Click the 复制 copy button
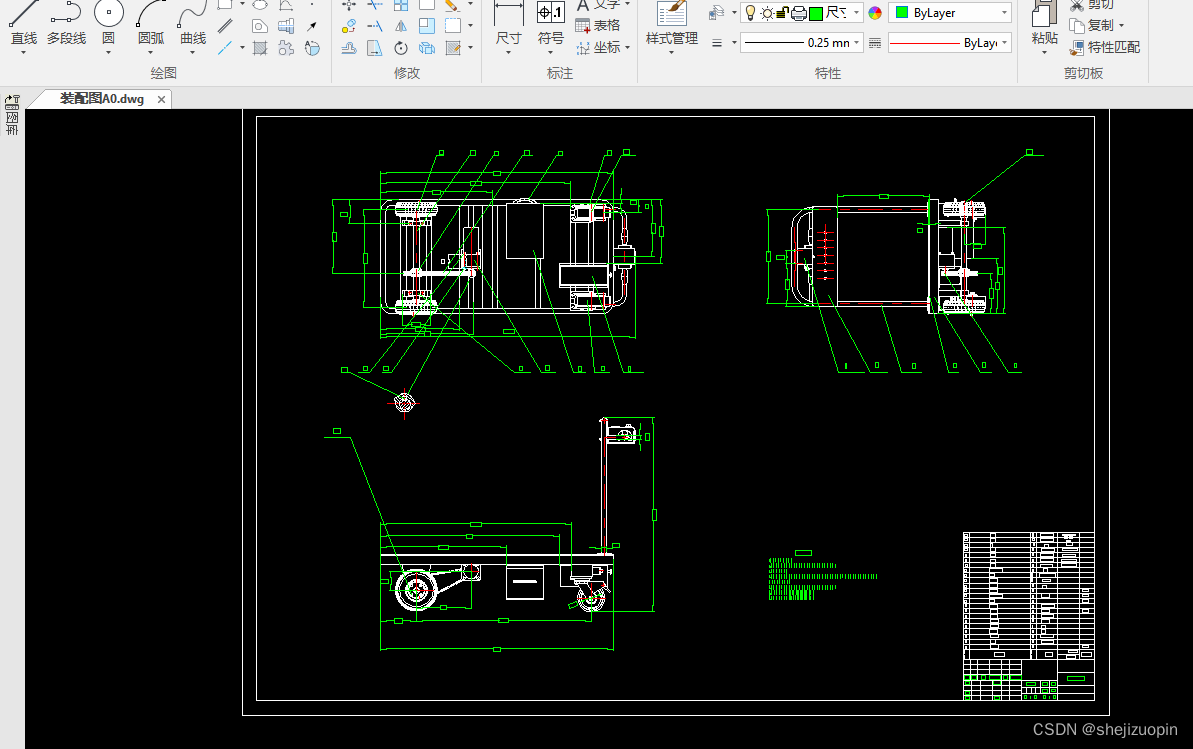This screenshot has height=749, width=1193. pos(1091,26)
